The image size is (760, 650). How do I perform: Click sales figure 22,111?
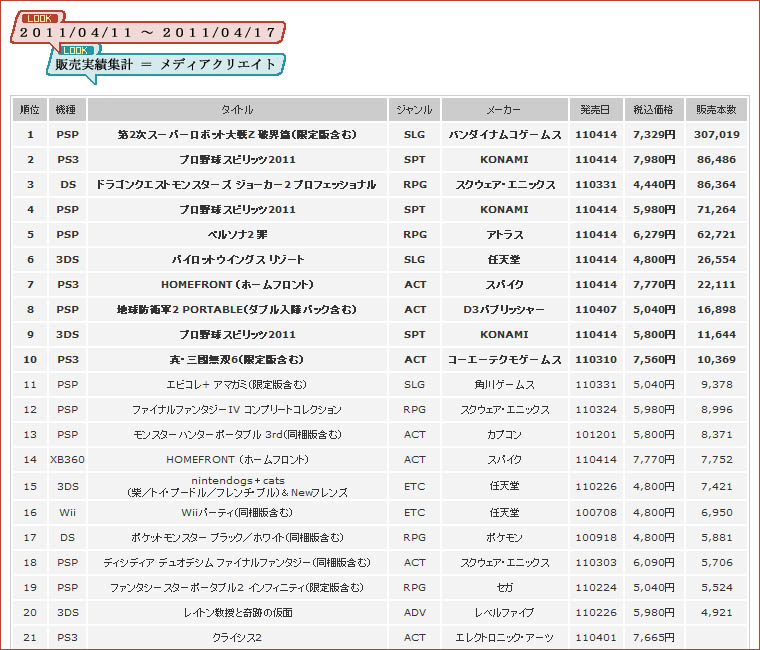click(716, 285)
